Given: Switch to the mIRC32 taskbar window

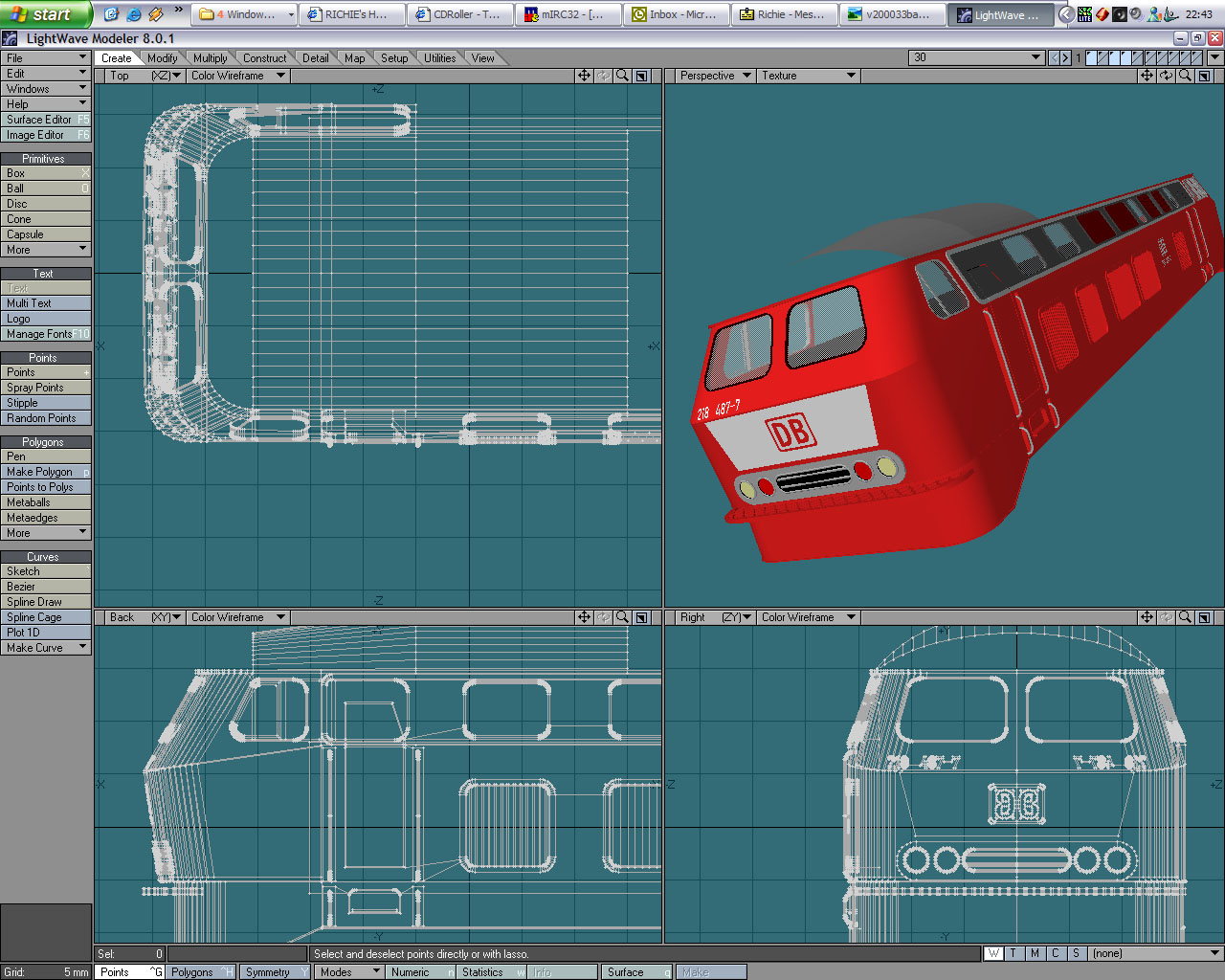Looking at the screenshot, I should pyautogui.click(x=567, y=14).
